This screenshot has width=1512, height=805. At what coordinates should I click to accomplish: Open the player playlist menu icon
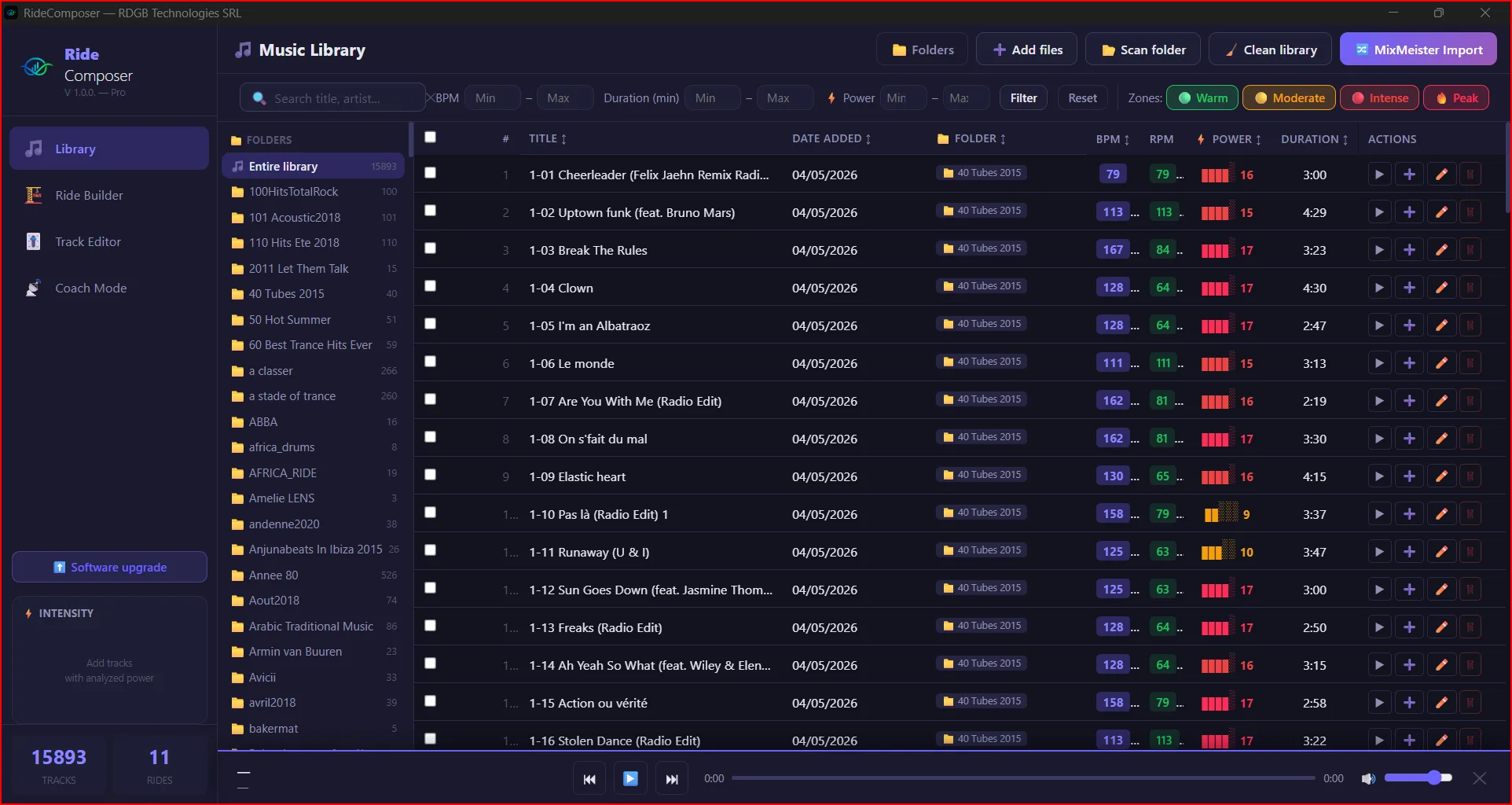244,779
